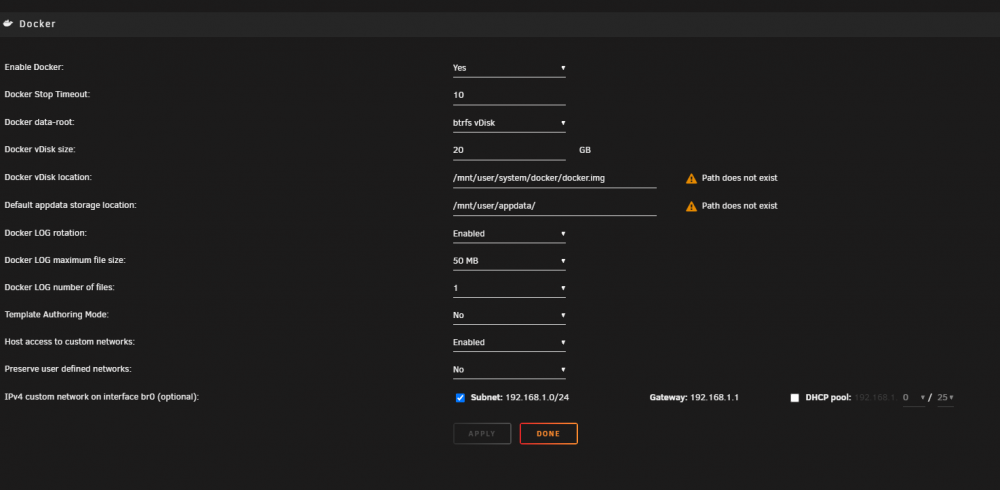The width and height of the screenshot is (1000, 490).
Task: Click "Host access to custom networks:" label
Action: pos(70,342)
